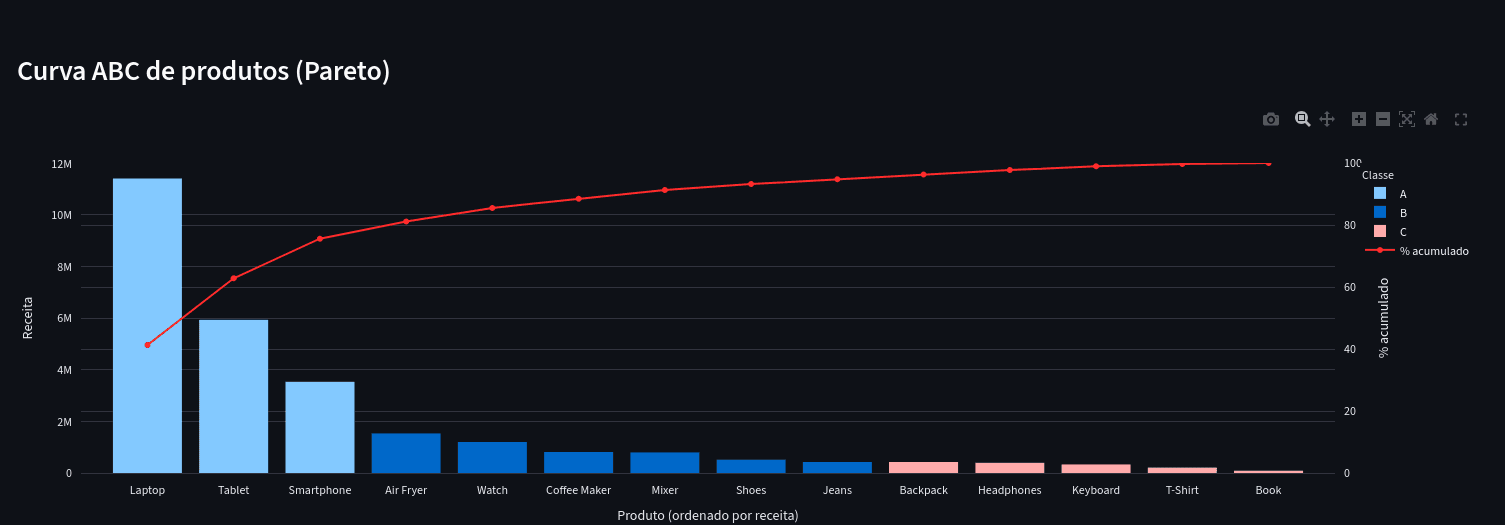Reset axes with the home icon
The height and width of the screenshot is (525, 1505).
(1431, 119)
